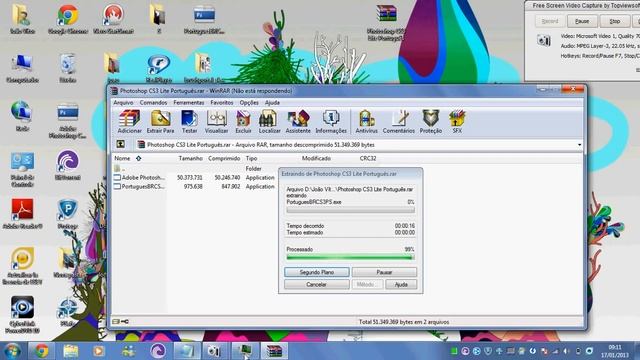Screen dimensions: 640x360
Task: Open the media player taskbar icon
Action: [98, 351]
